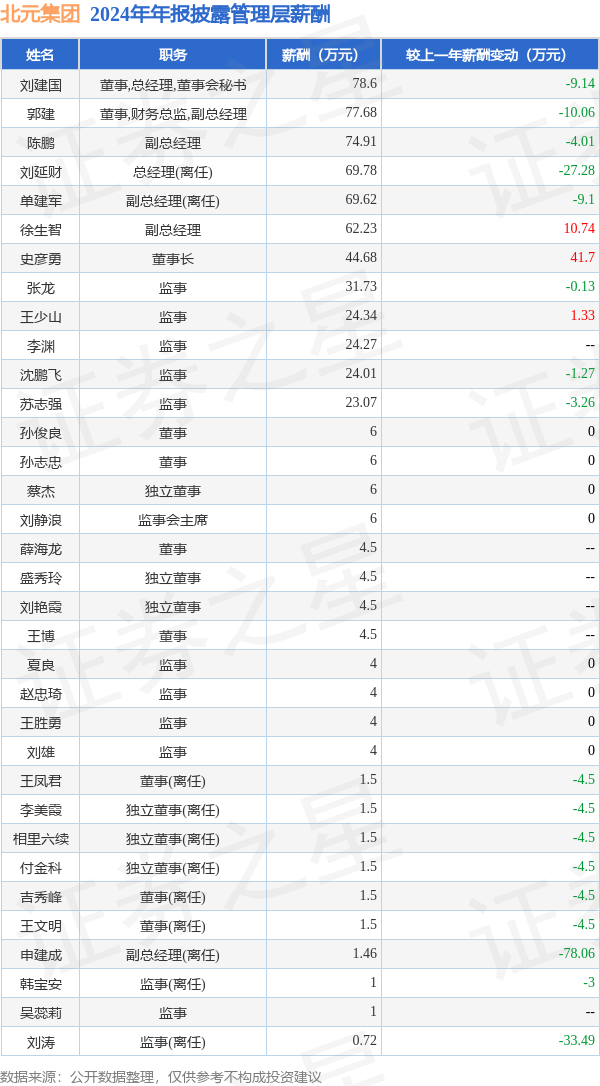600x1086 pixels.
Task: Select the name 王凤君
Action: 40,782
